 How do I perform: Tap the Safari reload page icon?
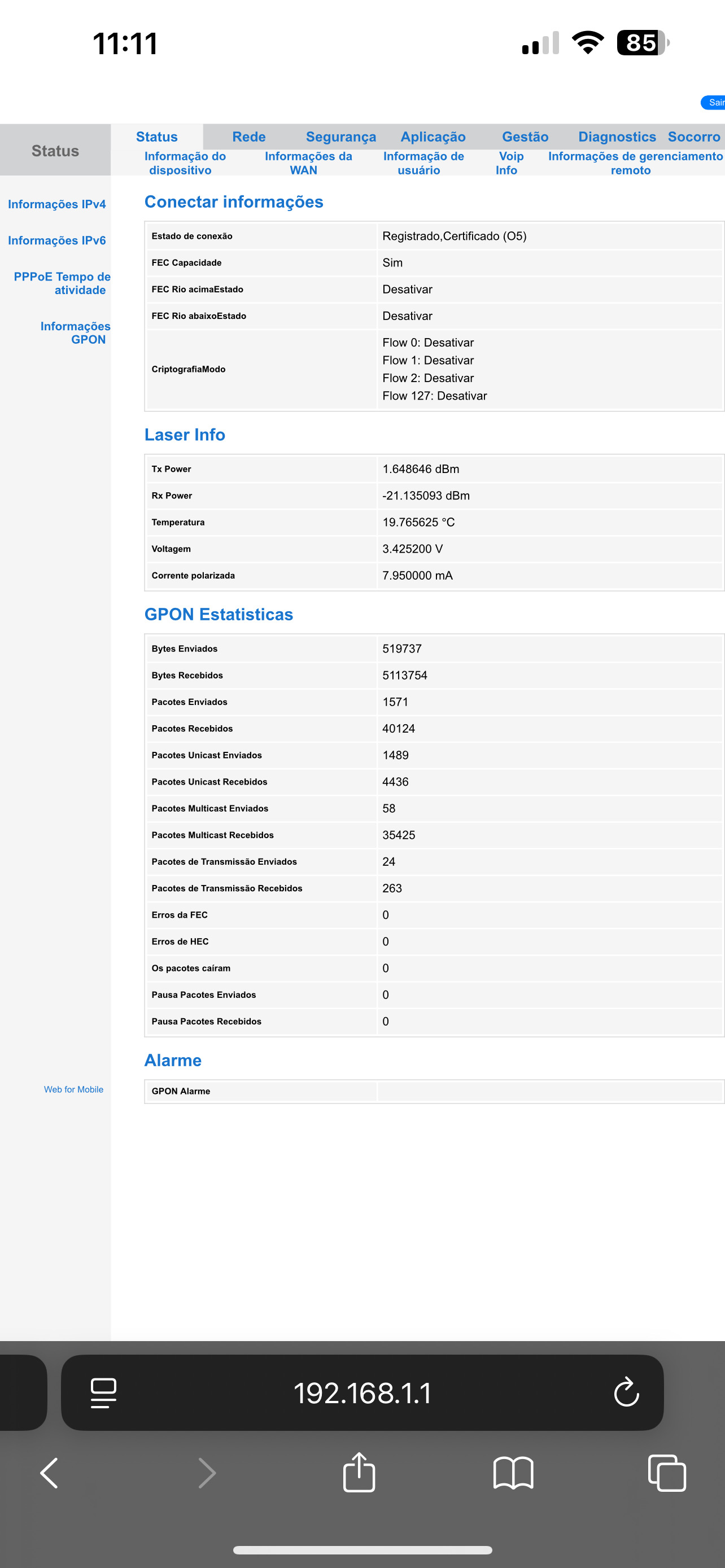pos(626,1392)
